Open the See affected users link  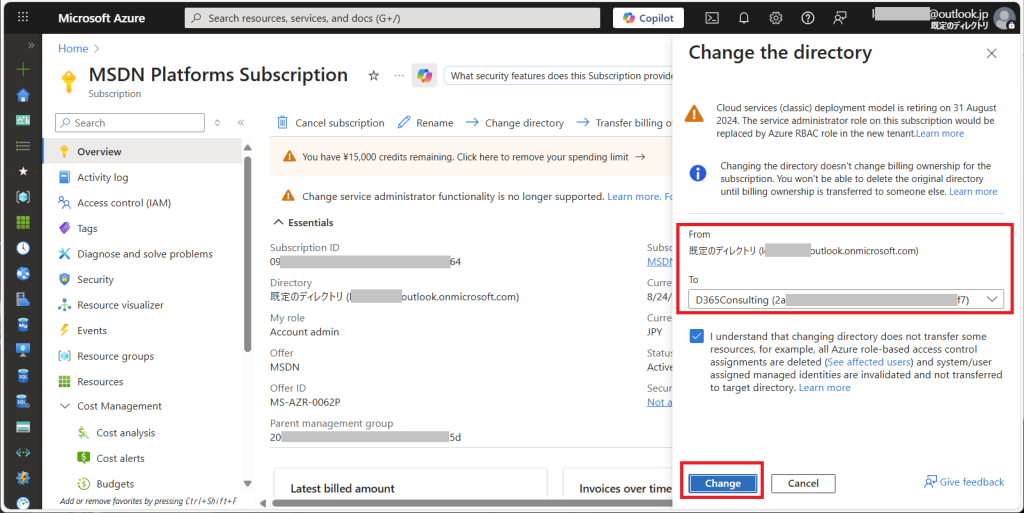coord(868,362)
